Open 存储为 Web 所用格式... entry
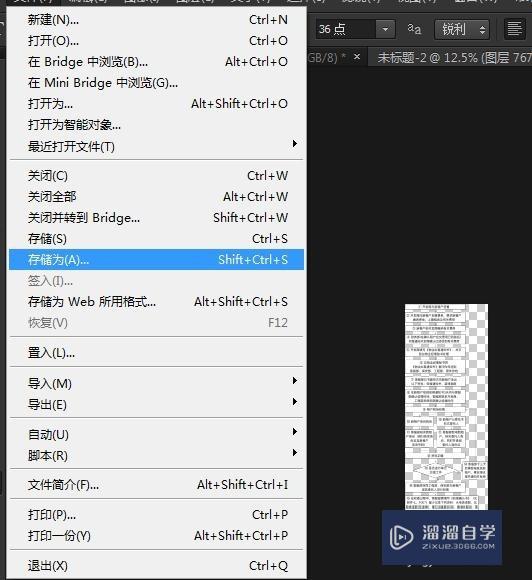 click(156, 302)
